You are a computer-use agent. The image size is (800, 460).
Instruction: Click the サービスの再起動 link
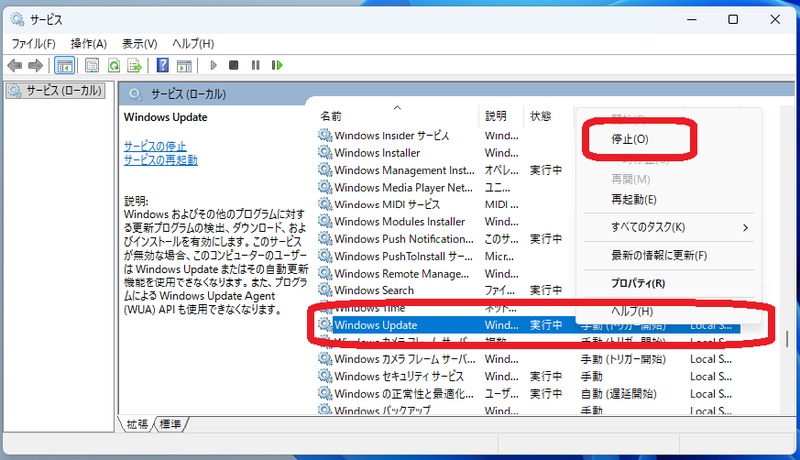click(161, 160)
